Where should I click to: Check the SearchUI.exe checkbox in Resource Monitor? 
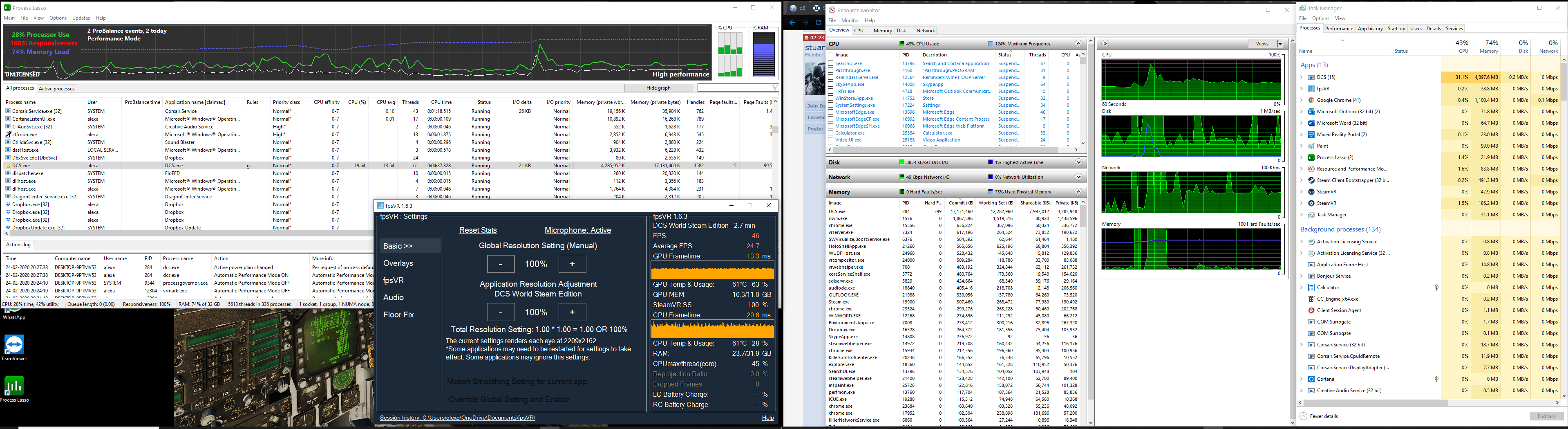(831, 63)
